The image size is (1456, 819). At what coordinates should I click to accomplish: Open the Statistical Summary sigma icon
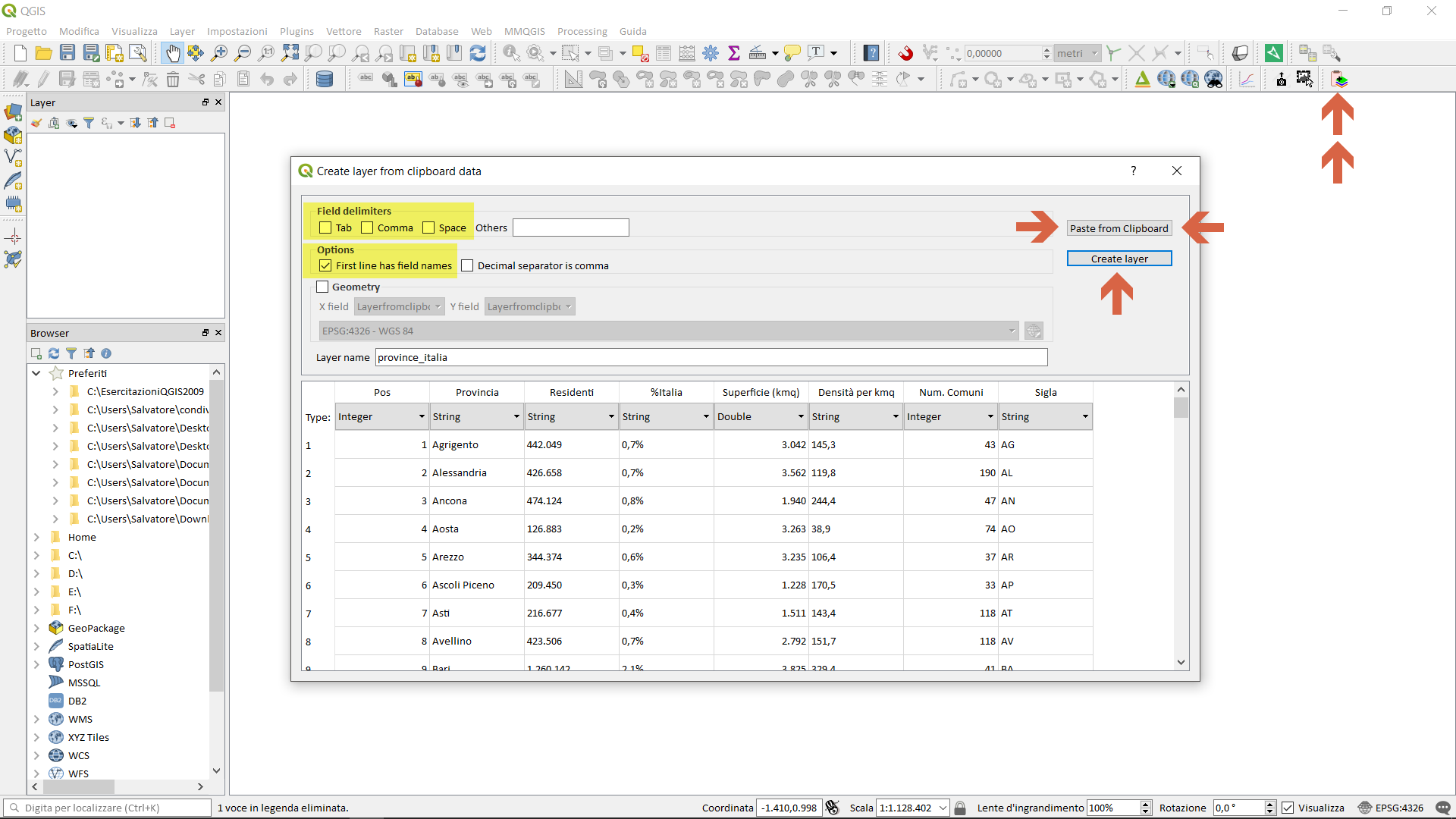pyautogui.click(x=733, y=53)
